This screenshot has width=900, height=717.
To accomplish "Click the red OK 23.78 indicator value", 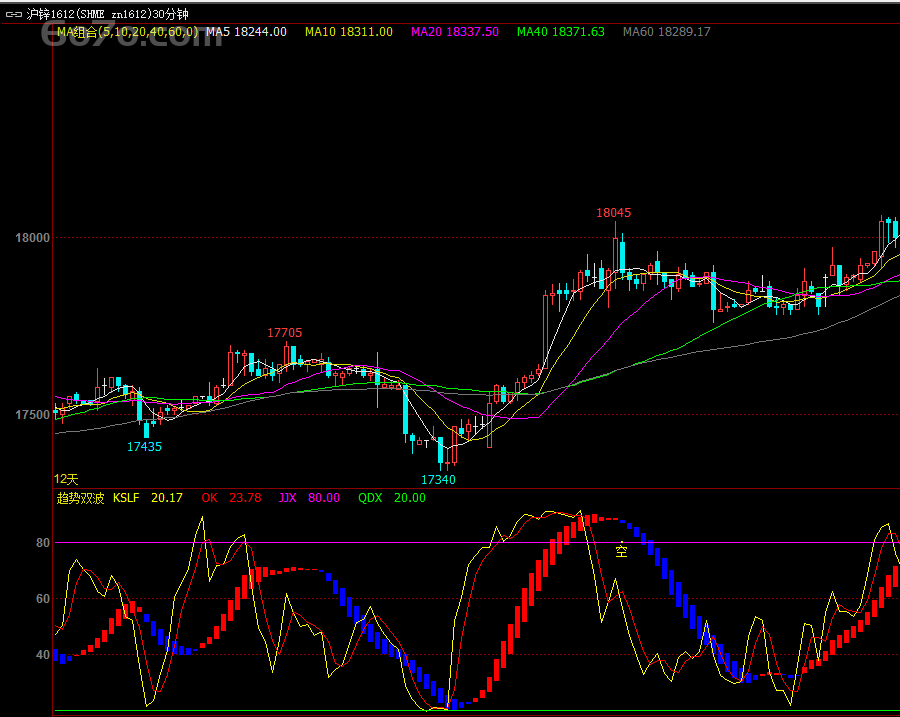I will 231,498.
